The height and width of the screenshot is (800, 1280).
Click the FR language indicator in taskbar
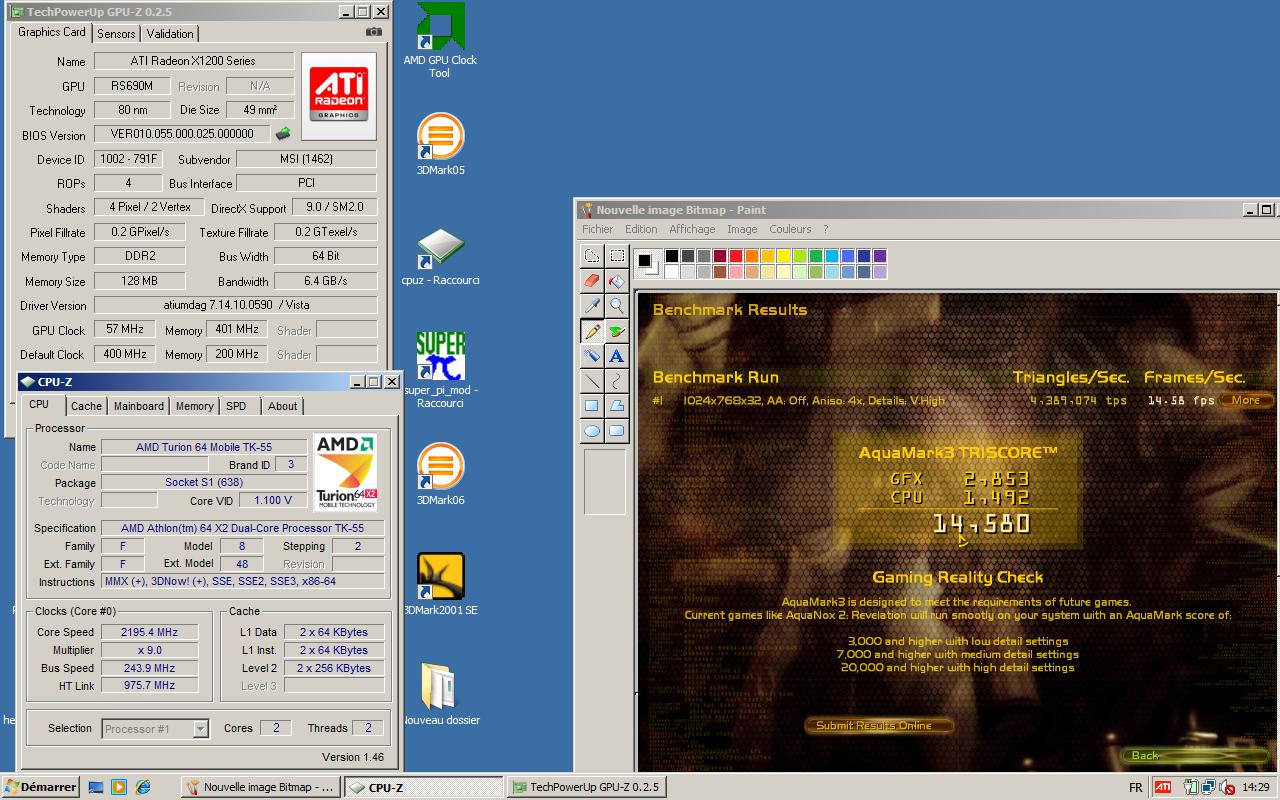(1135, 788)
